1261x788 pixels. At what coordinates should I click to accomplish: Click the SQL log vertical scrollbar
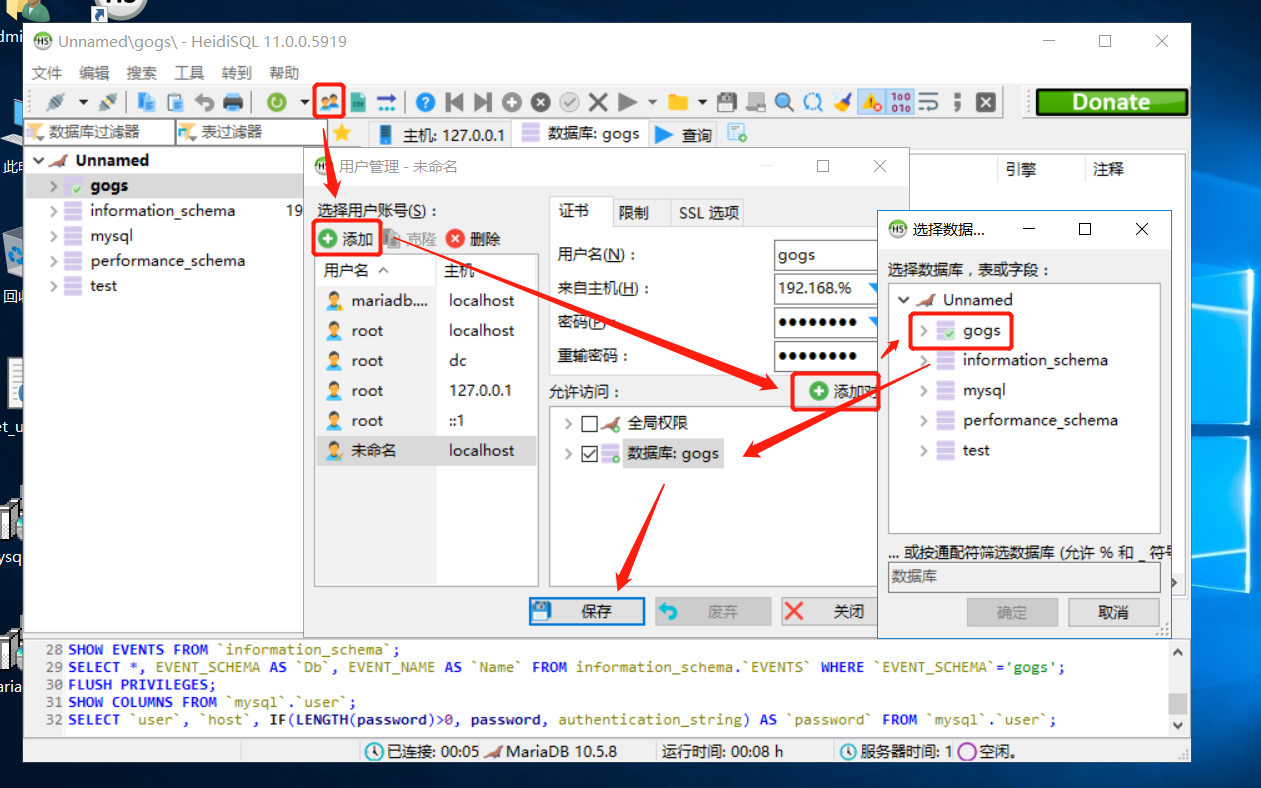click(1178, 691)
